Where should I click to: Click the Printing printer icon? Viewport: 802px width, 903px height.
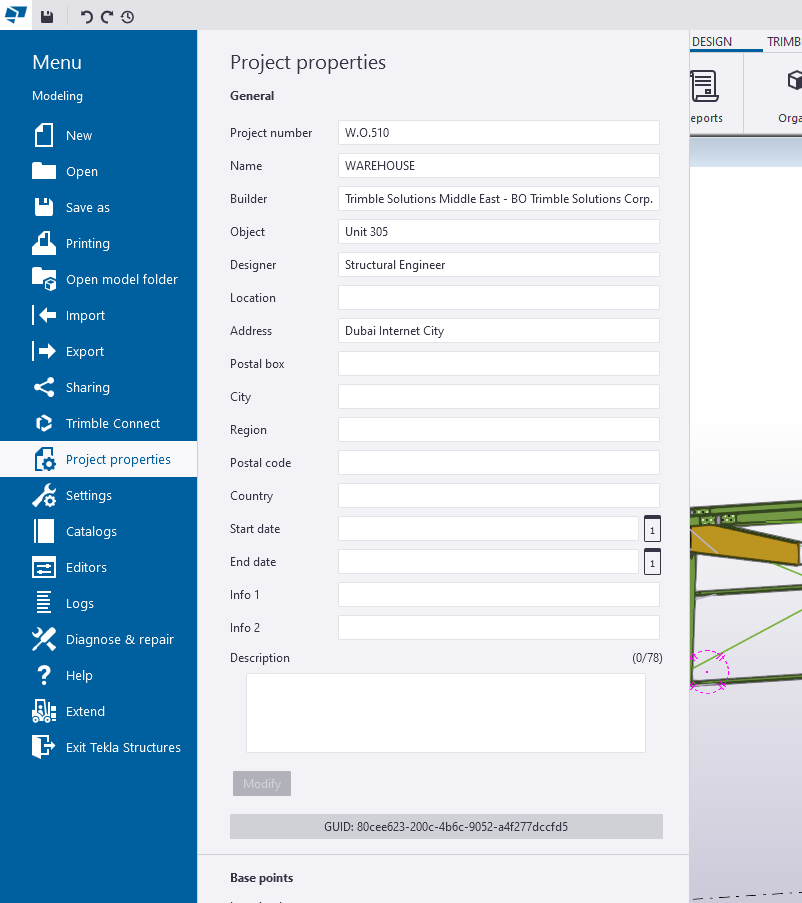point(44,243)
